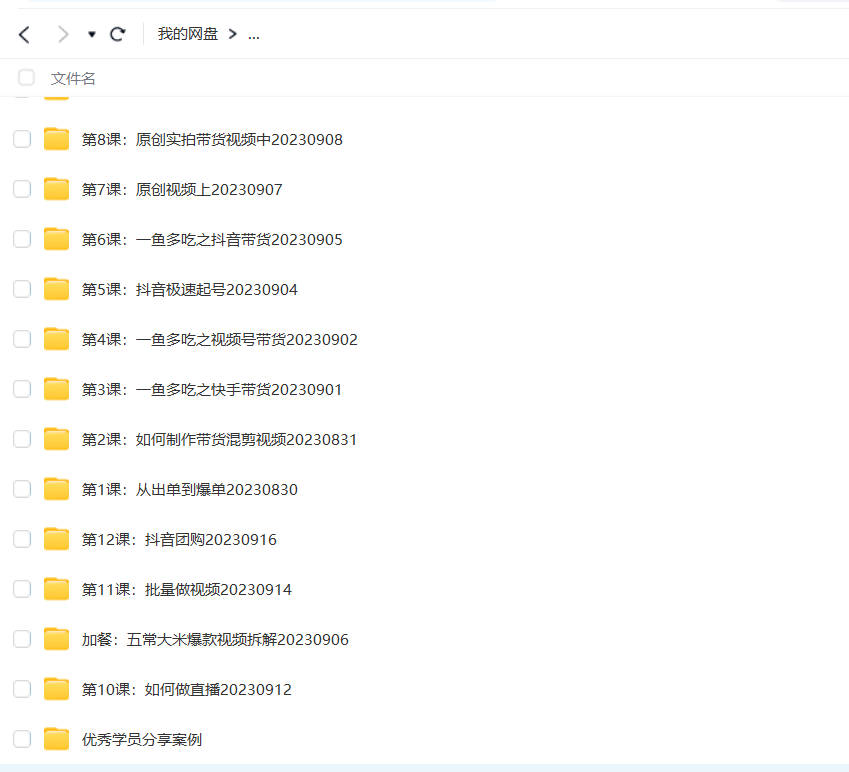Open 第1课：从出单到爆单20230830

tap(190, 489)
